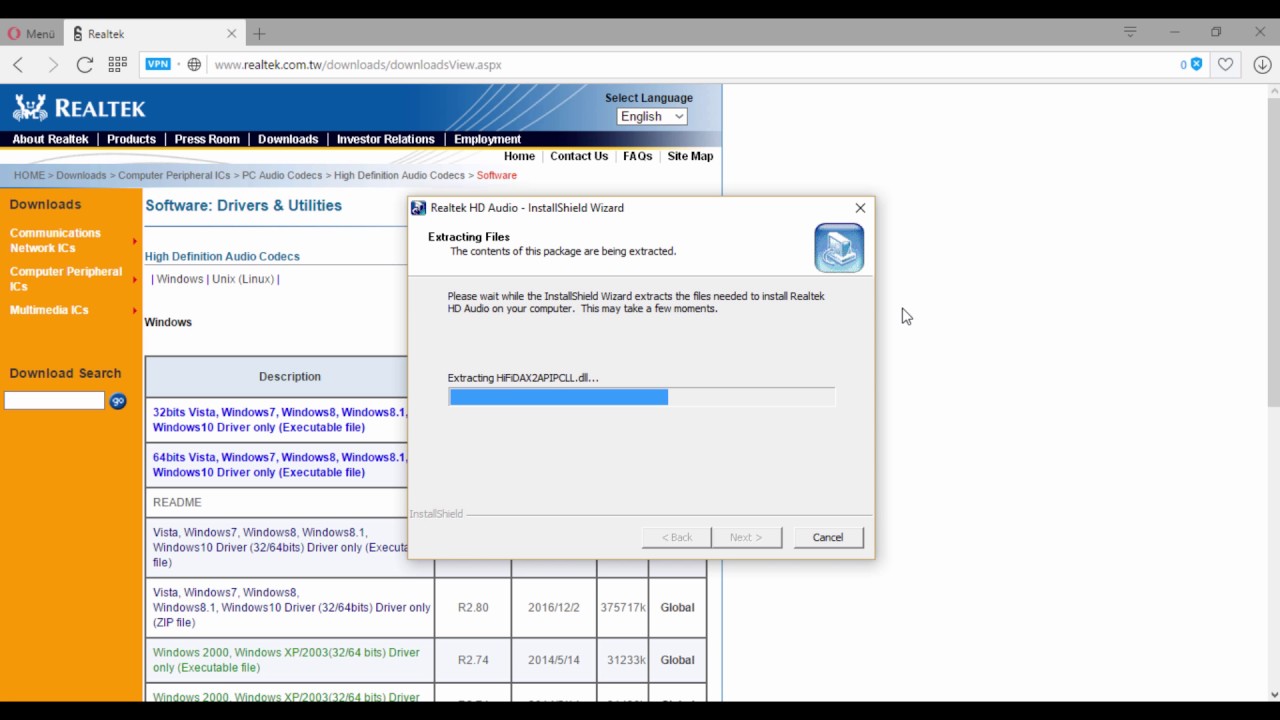The height and width of the screenshot is (720, 1280).
Task: Open the Select Language English dropdown
Action: click(x=651, y=116)
